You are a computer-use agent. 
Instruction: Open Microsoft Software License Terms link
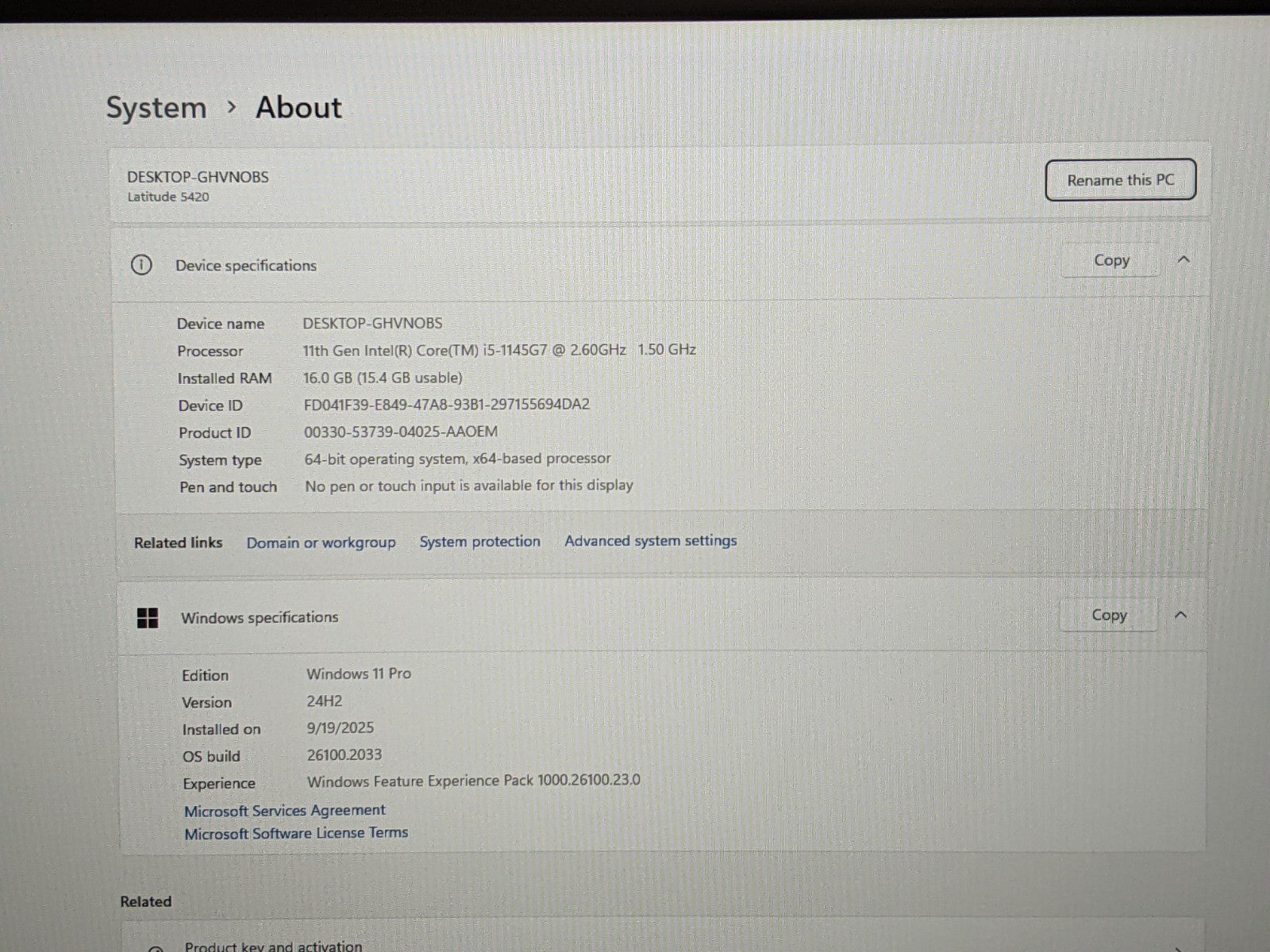[x=296, y=834]
